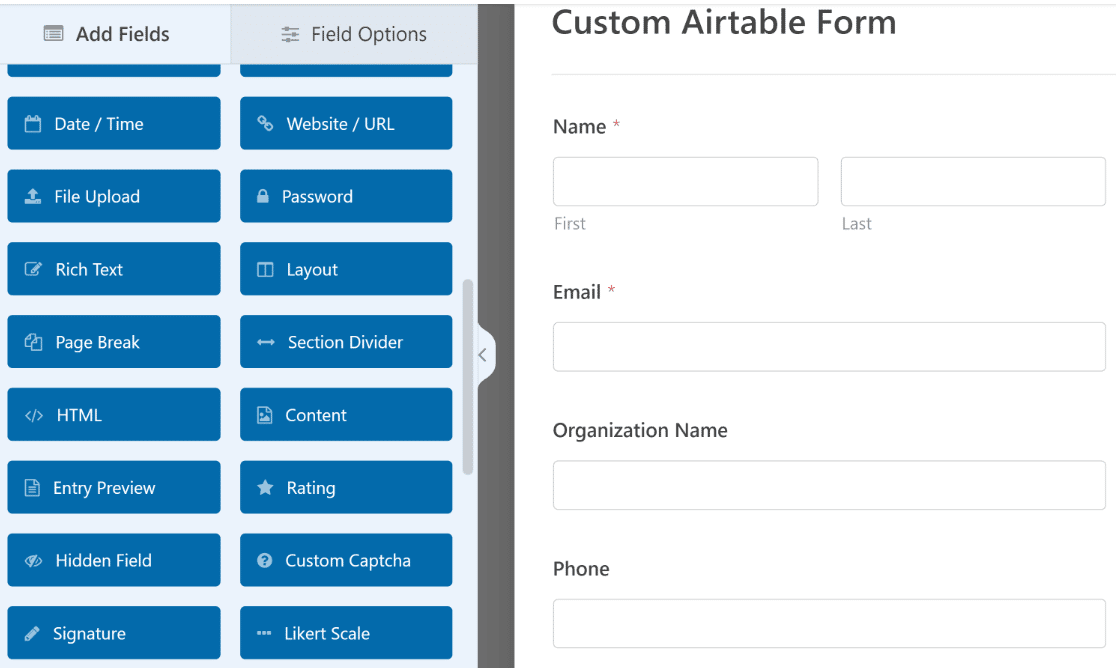Add a Password field
Viewport: 1116px width, 668px height.
click(x=346, y=196)
